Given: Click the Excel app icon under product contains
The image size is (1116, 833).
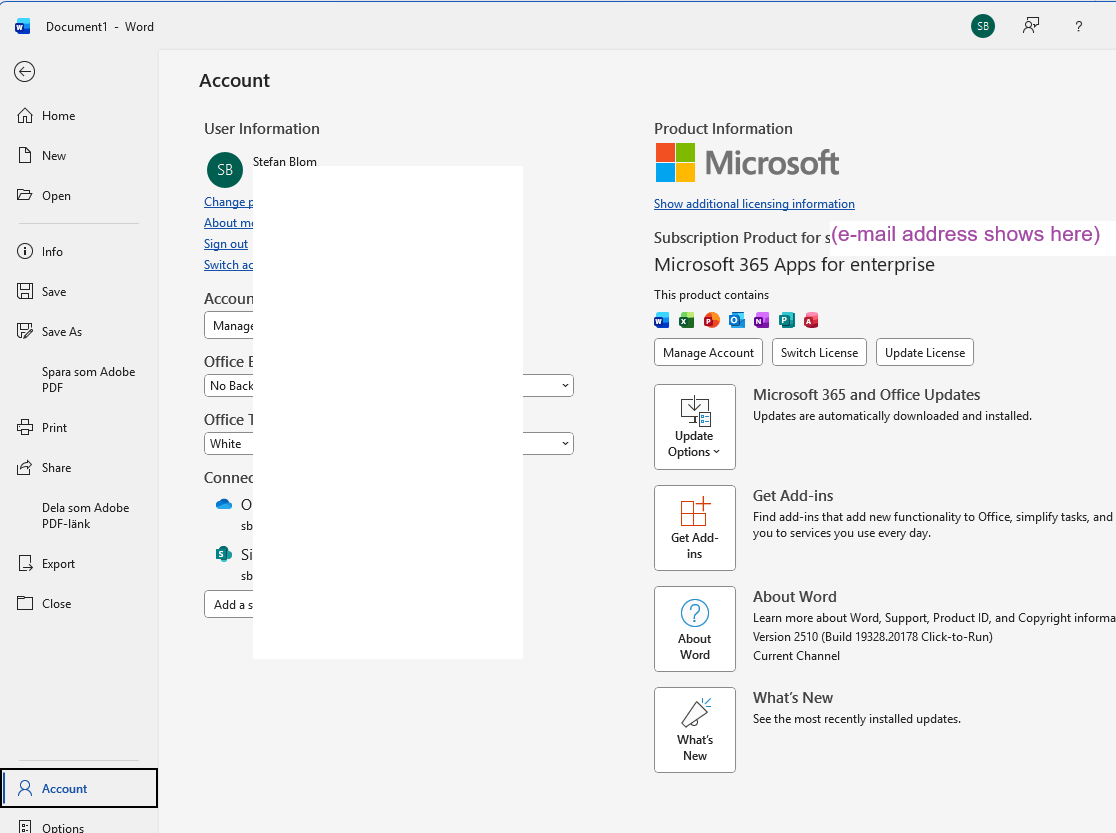Looking at the screenshot, I should click(x=686, y=320).
